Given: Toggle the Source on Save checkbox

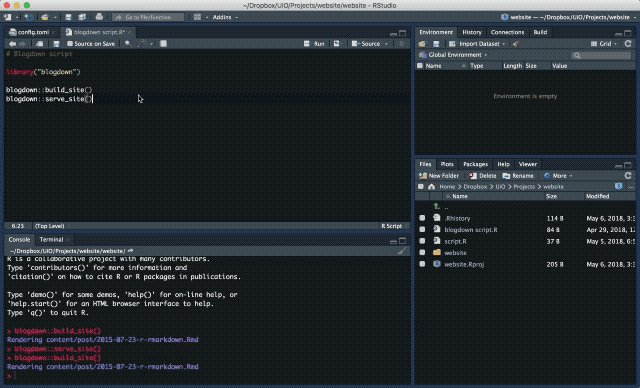Looking at the screenshot, I should 70,44.
